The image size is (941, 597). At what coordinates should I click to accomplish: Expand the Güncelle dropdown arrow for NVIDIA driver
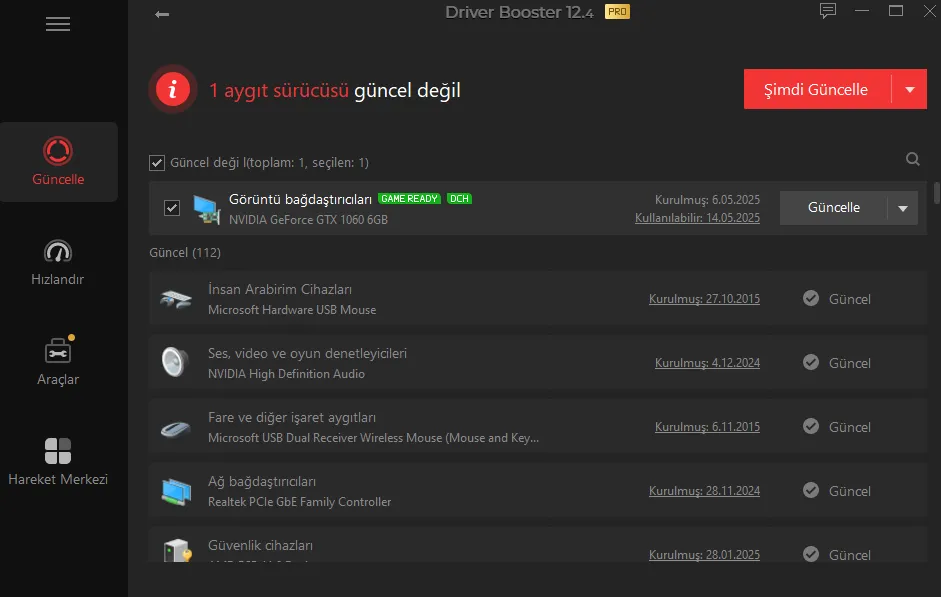[903, 208]
